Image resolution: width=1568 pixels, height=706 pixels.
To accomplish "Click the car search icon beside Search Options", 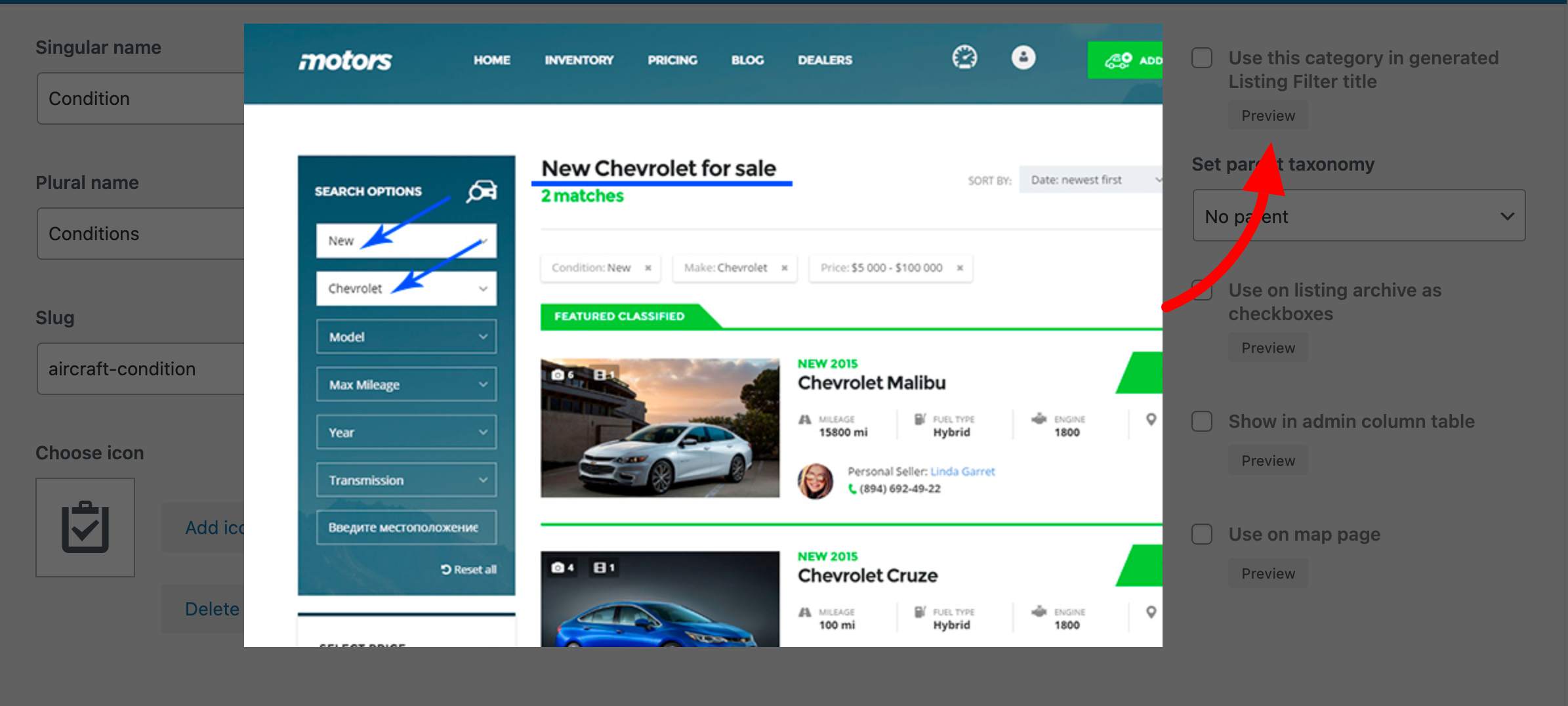I will pyautogui.click(x=482, y=191).
